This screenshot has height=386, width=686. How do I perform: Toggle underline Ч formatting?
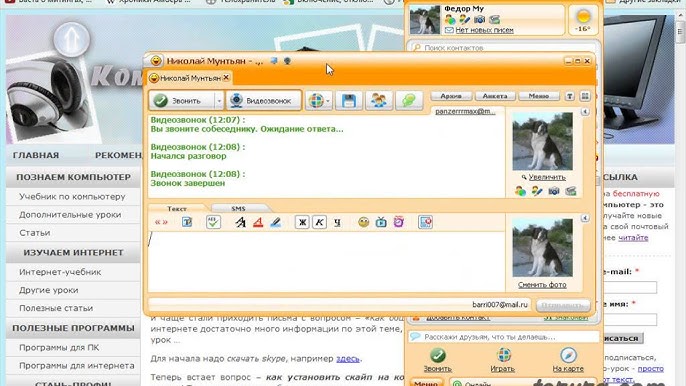point(337,222)
